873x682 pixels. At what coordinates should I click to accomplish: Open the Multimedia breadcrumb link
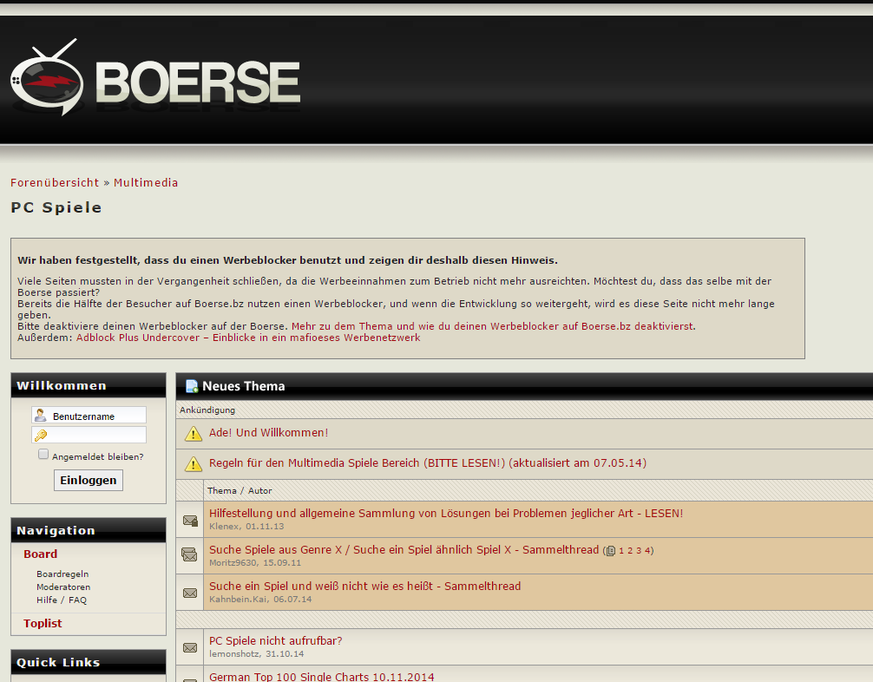(x=146, y=183)
